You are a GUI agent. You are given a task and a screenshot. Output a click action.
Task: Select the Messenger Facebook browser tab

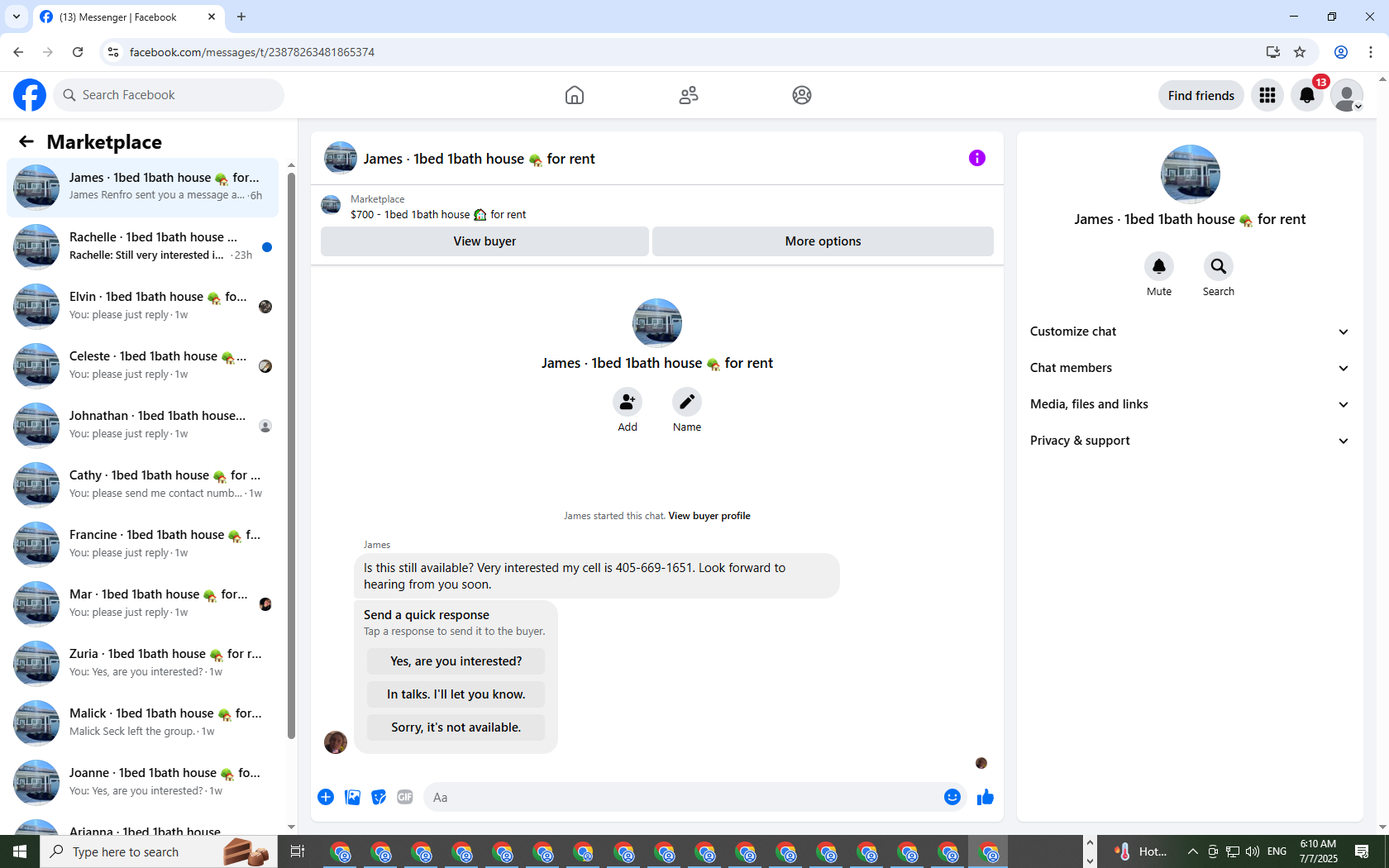128,17
